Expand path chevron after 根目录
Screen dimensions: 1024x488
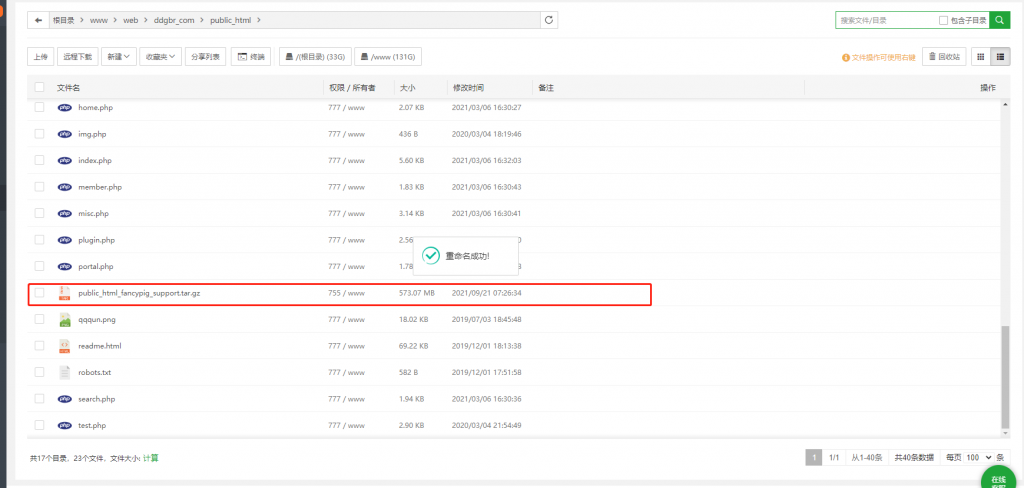pyautogui.click(x=82, y=20)
